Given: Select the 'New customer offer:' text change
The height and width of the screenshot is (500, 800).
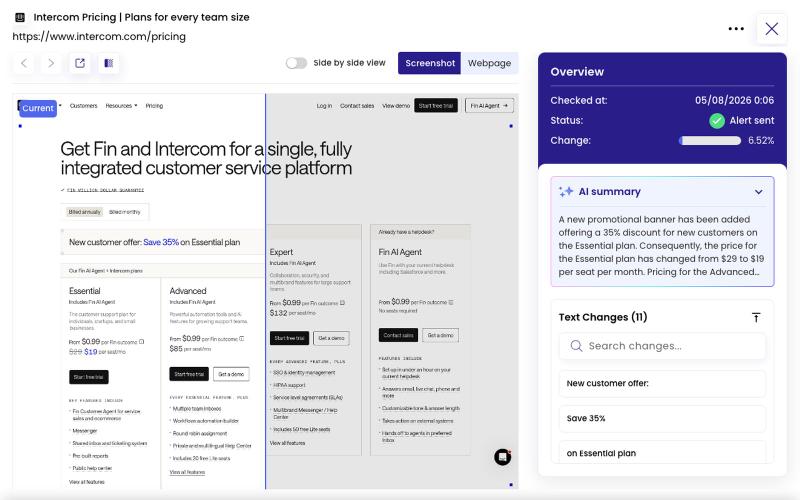Looking at the screenshot, I should tap(662, 383).
